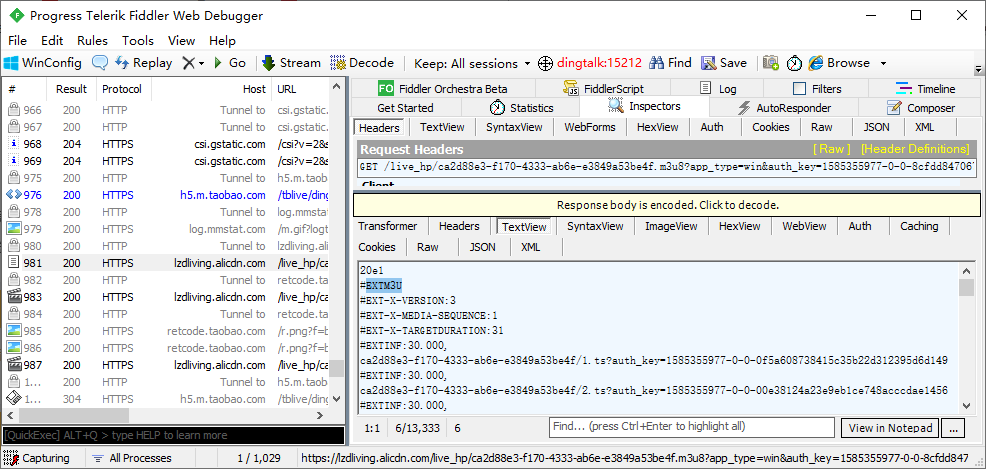
Task: Click the Find text input field
Action: click(x=692, y=428)
